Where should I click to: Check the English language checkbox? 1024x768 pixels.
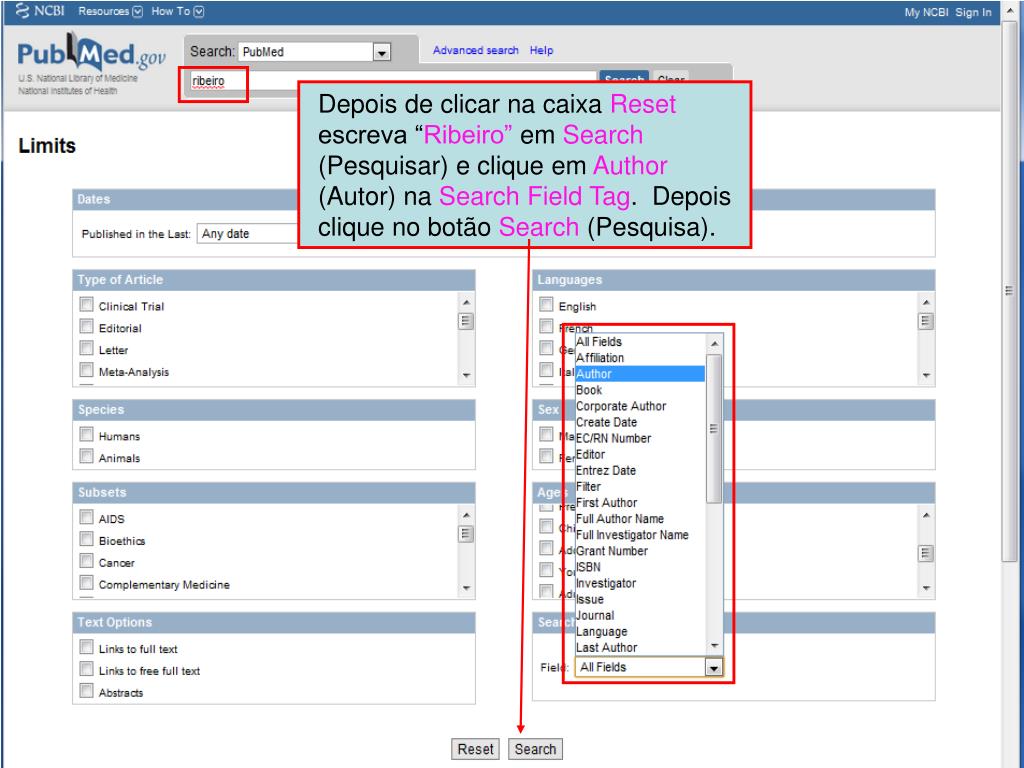546,304
